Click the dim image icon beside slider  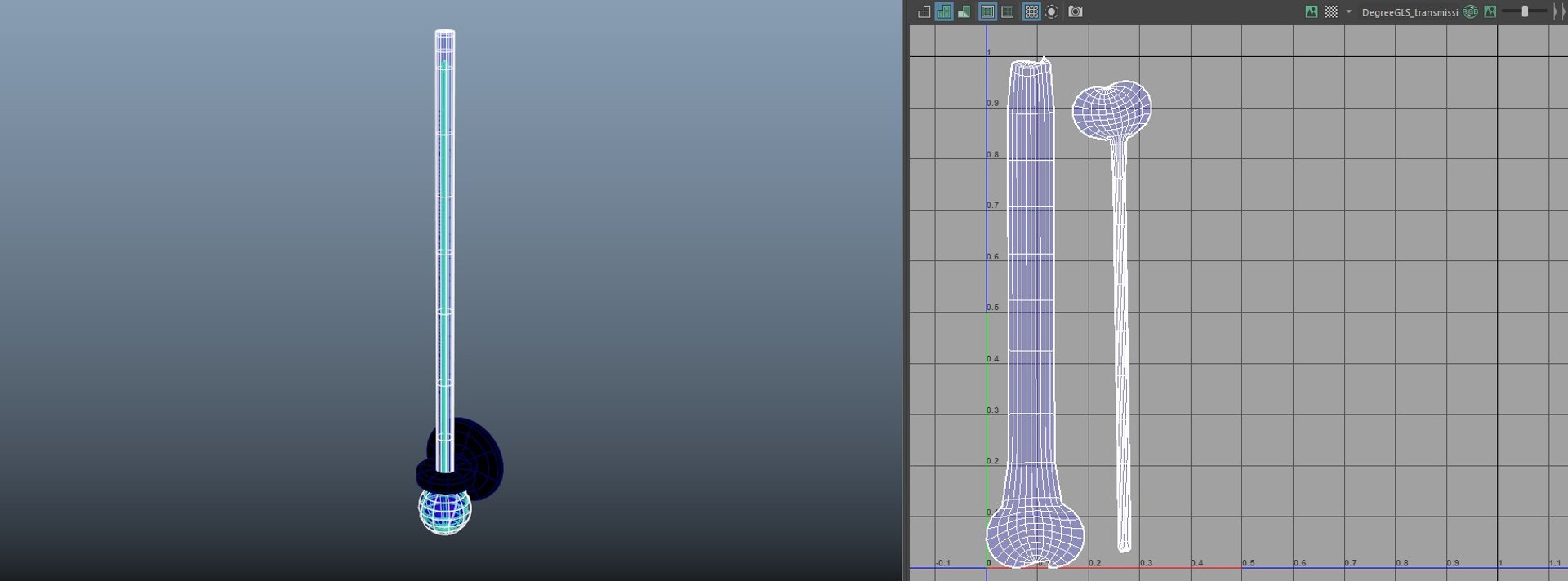tap(1490, 11)
